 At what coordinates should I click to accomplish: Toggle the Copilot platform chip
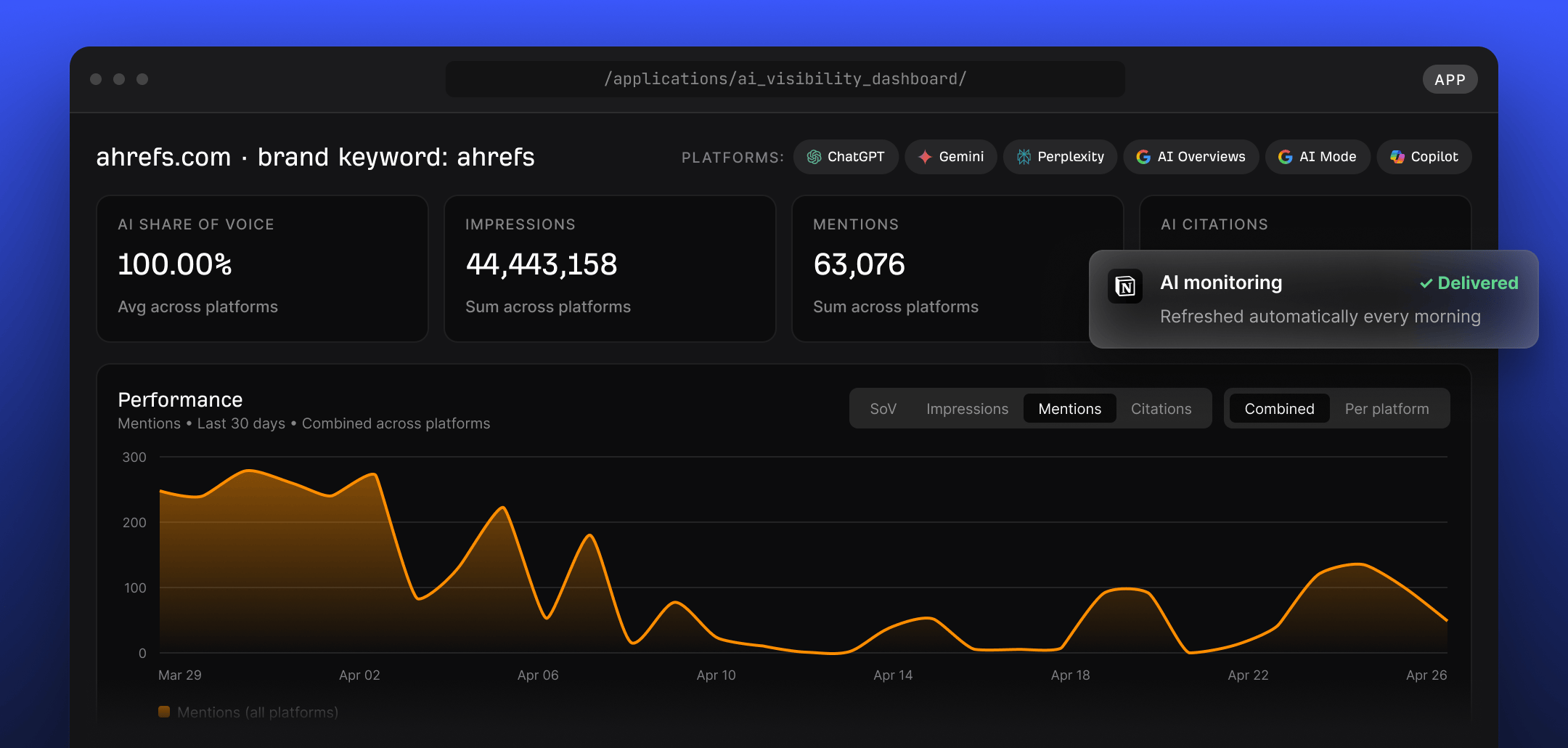click(1424, 157)
